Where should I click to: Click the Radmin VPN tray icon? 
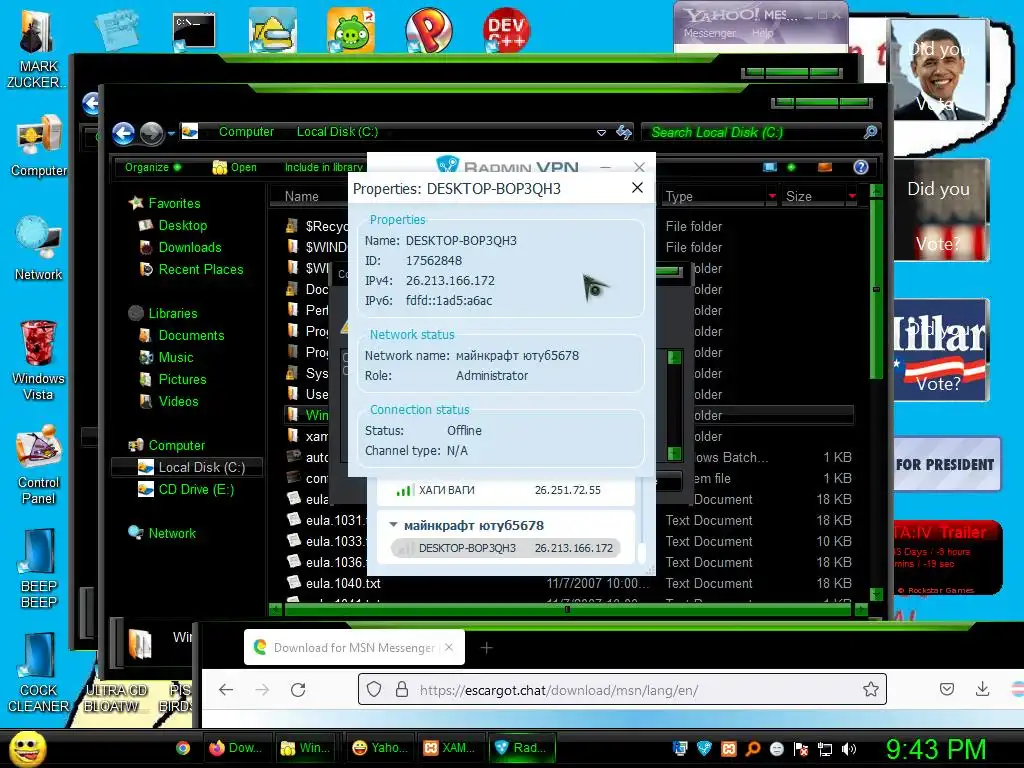coord(704,749)
